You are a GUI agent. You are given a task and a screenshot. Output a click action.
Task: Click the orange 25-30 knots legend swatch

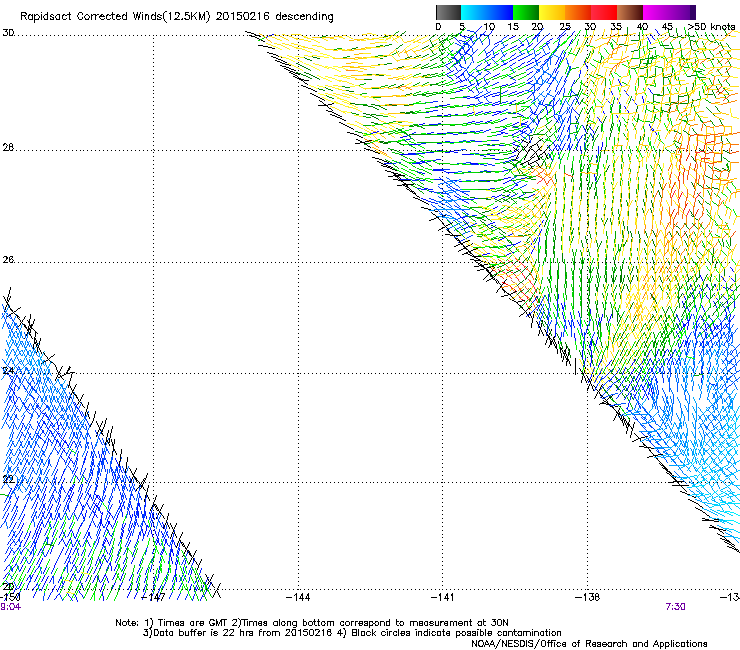578,12
